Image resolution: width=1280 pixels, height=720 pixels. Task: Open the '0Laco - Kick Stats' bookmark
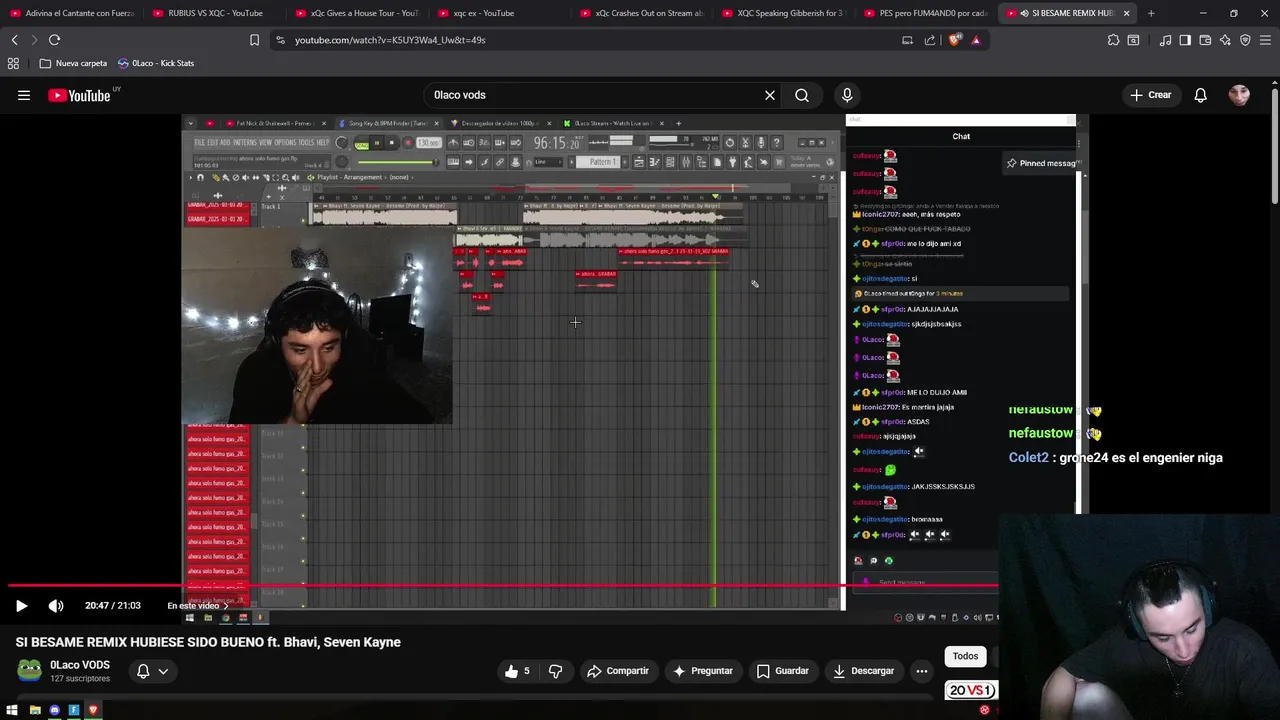(156, 63)
